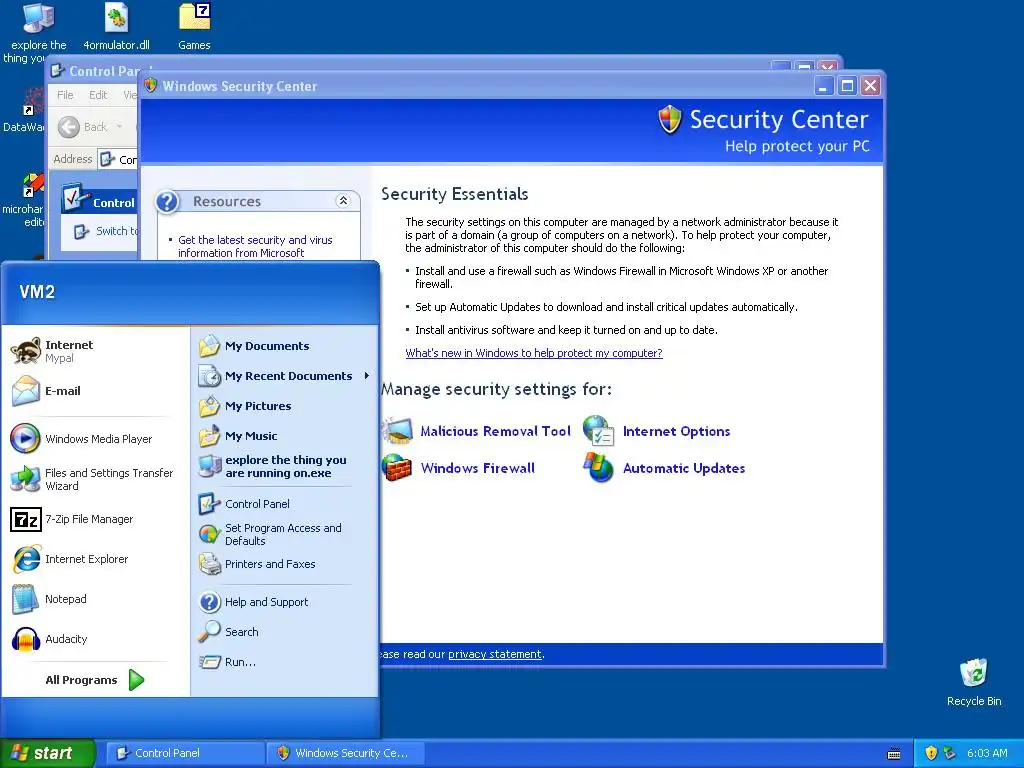
Task: Expand My Recent Documents submenu arrow
Action: [367, 376]
